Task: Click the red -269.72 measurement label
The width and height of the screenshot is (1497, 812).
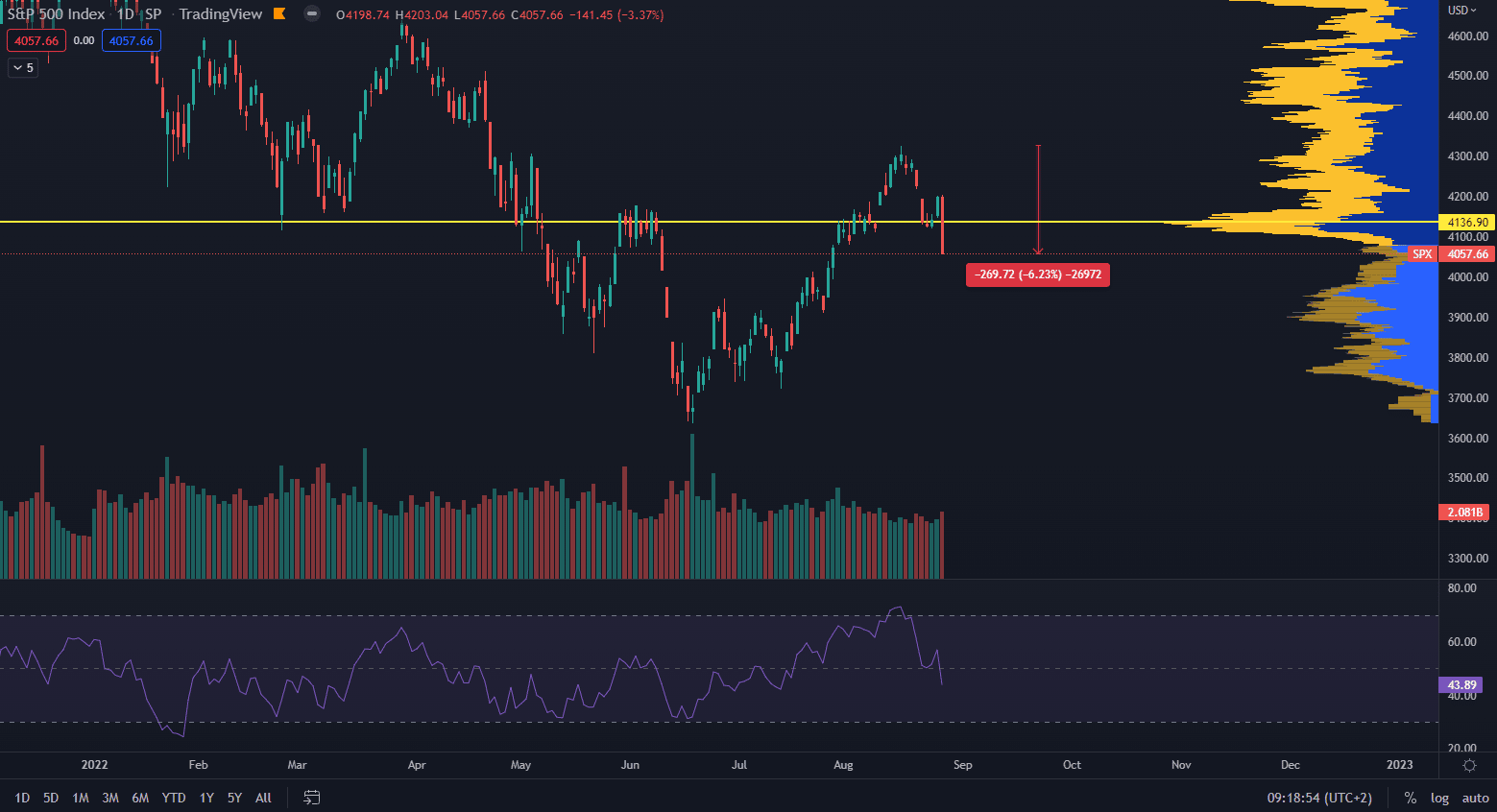Action: pyautogui.click(x=1037, y=275)
